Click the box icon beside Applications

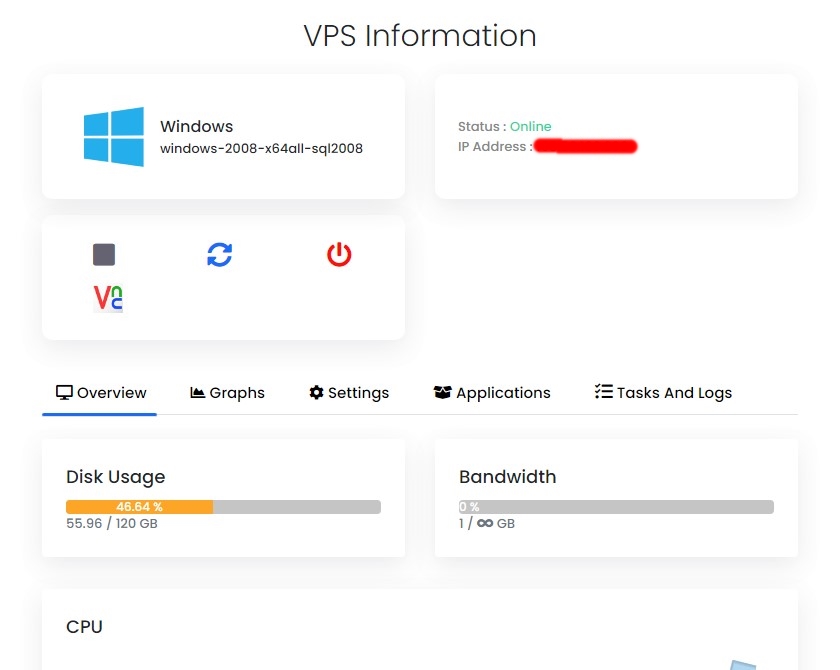coord(442,393)
